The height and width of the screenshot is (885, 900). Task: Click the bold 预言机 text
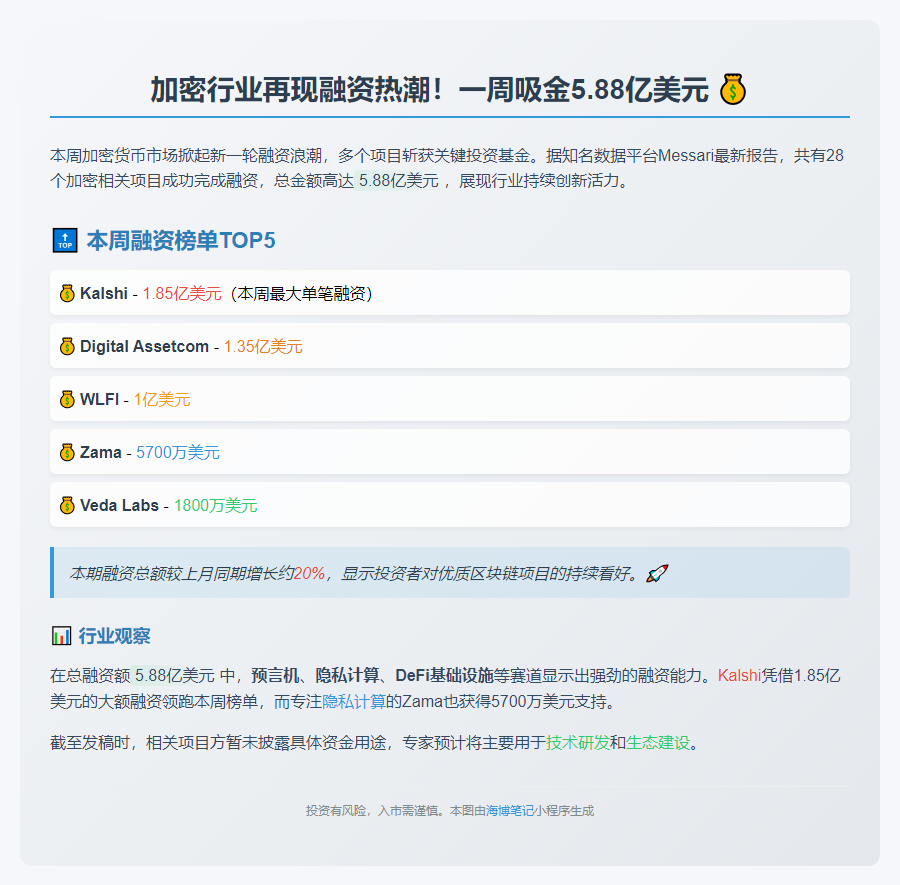click(x=276, y=676)
